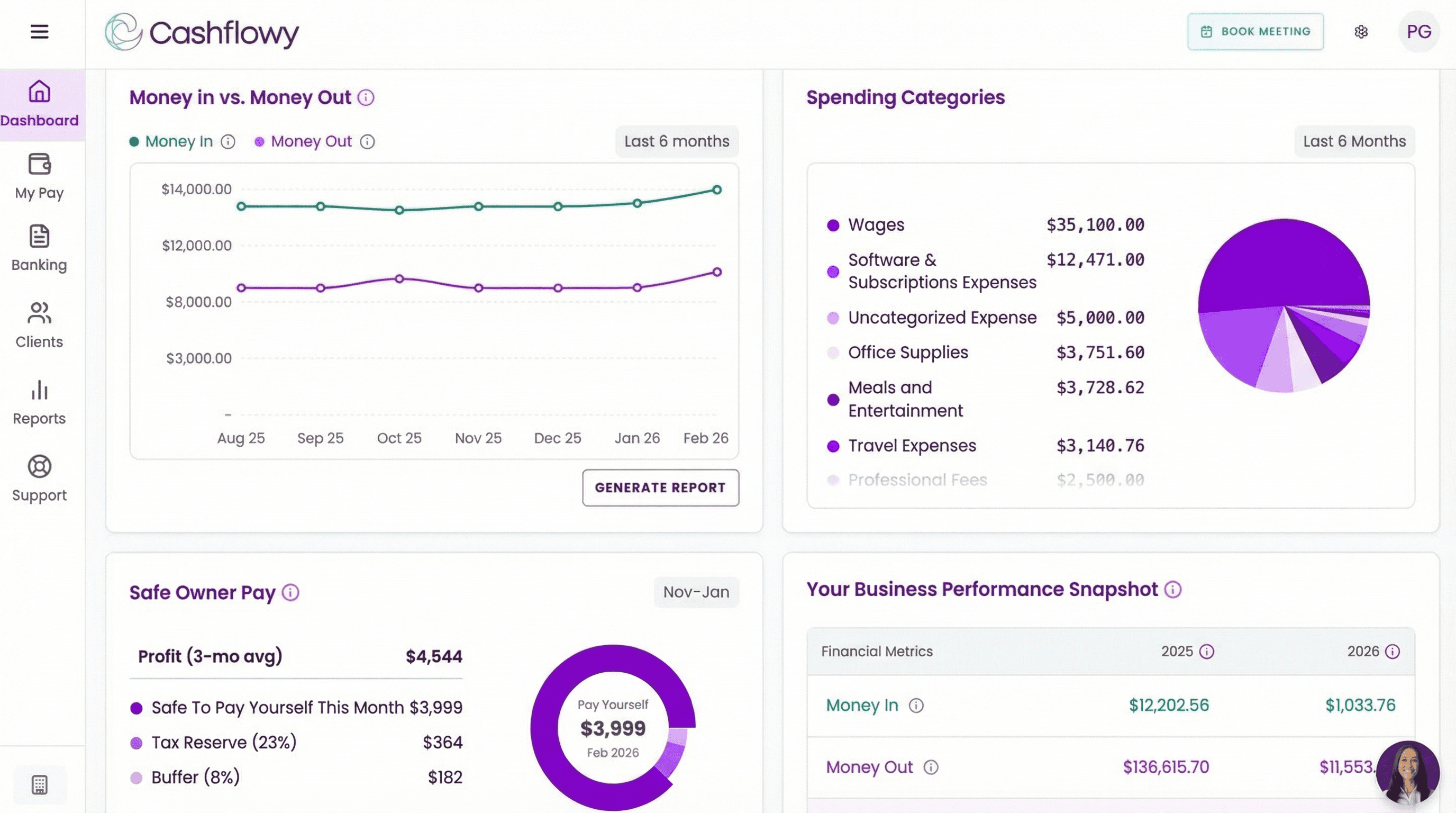The image size is (1456, 813).
Task: Select the Dashboard home icon
Action: [x=39, y=92]
